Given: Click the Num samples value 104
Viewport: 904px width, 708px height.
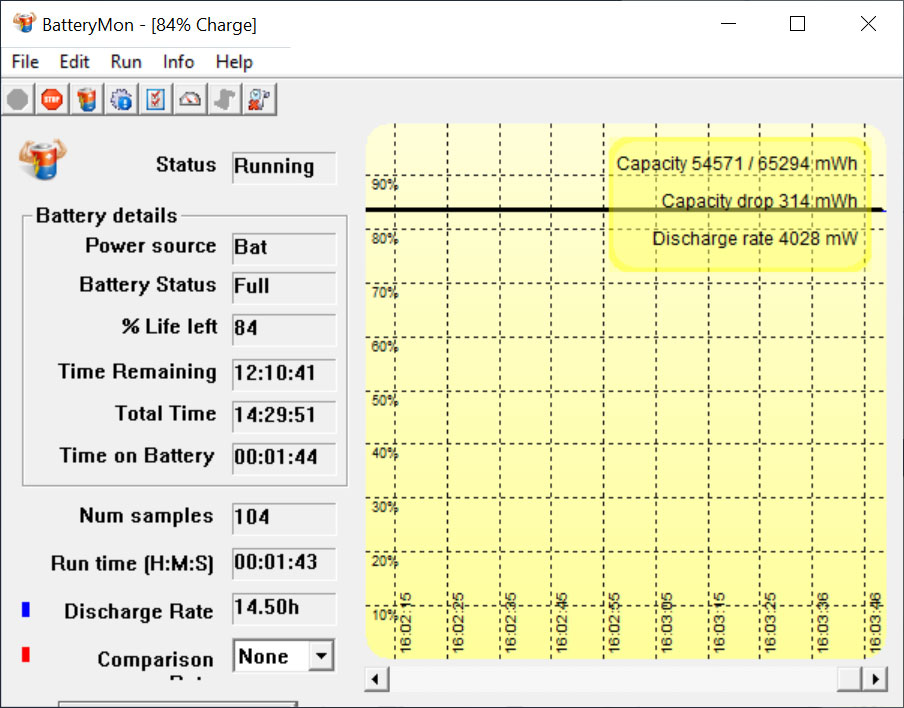Looking at the screenshot, I should pos(284,518).
